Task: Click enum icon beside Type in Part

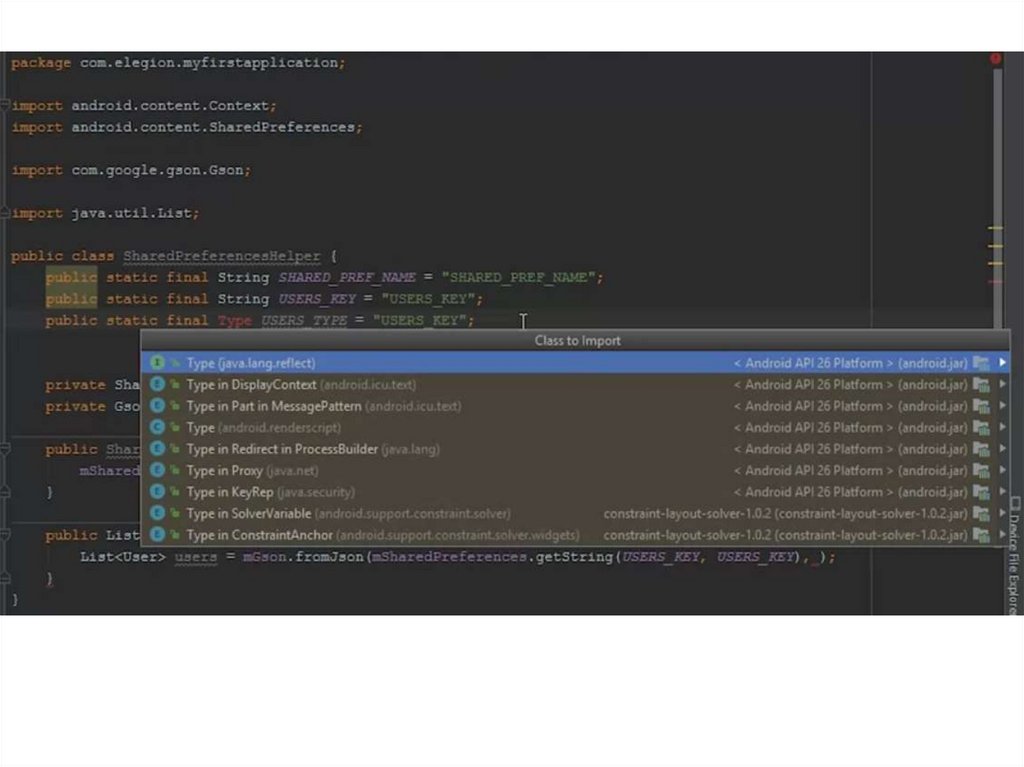Action: [x=157, y=406]
